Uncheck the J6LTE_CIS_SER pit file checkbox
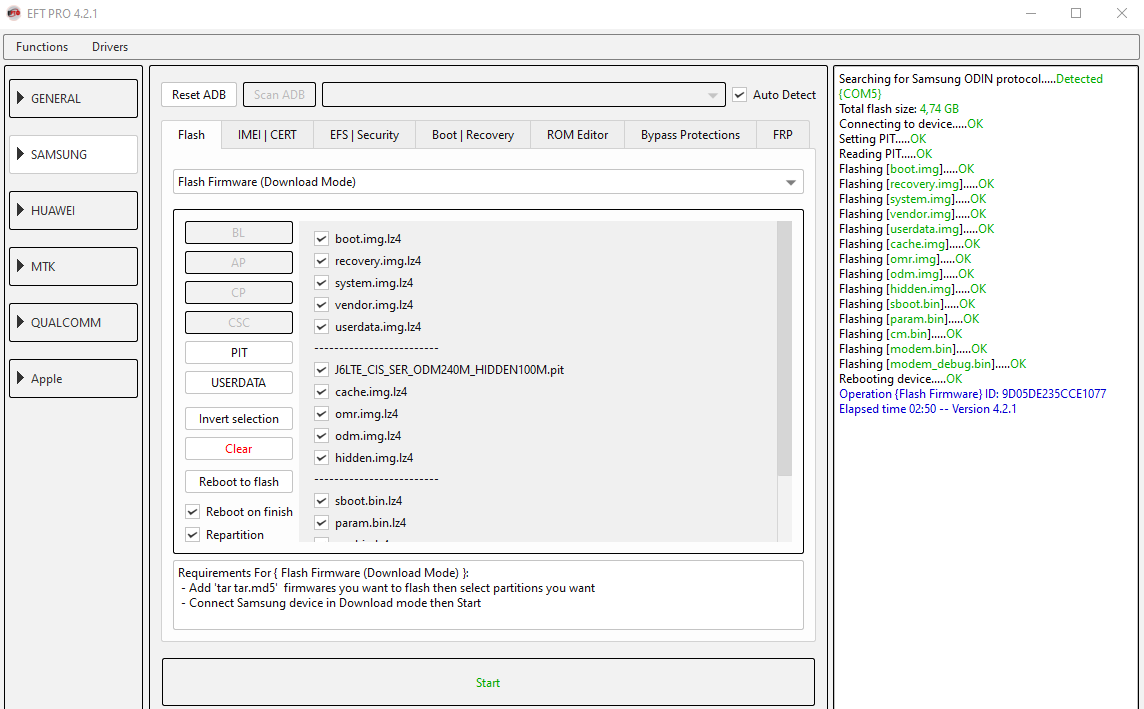The height and width of the screenshot is (709, 1144). (321, 370)
